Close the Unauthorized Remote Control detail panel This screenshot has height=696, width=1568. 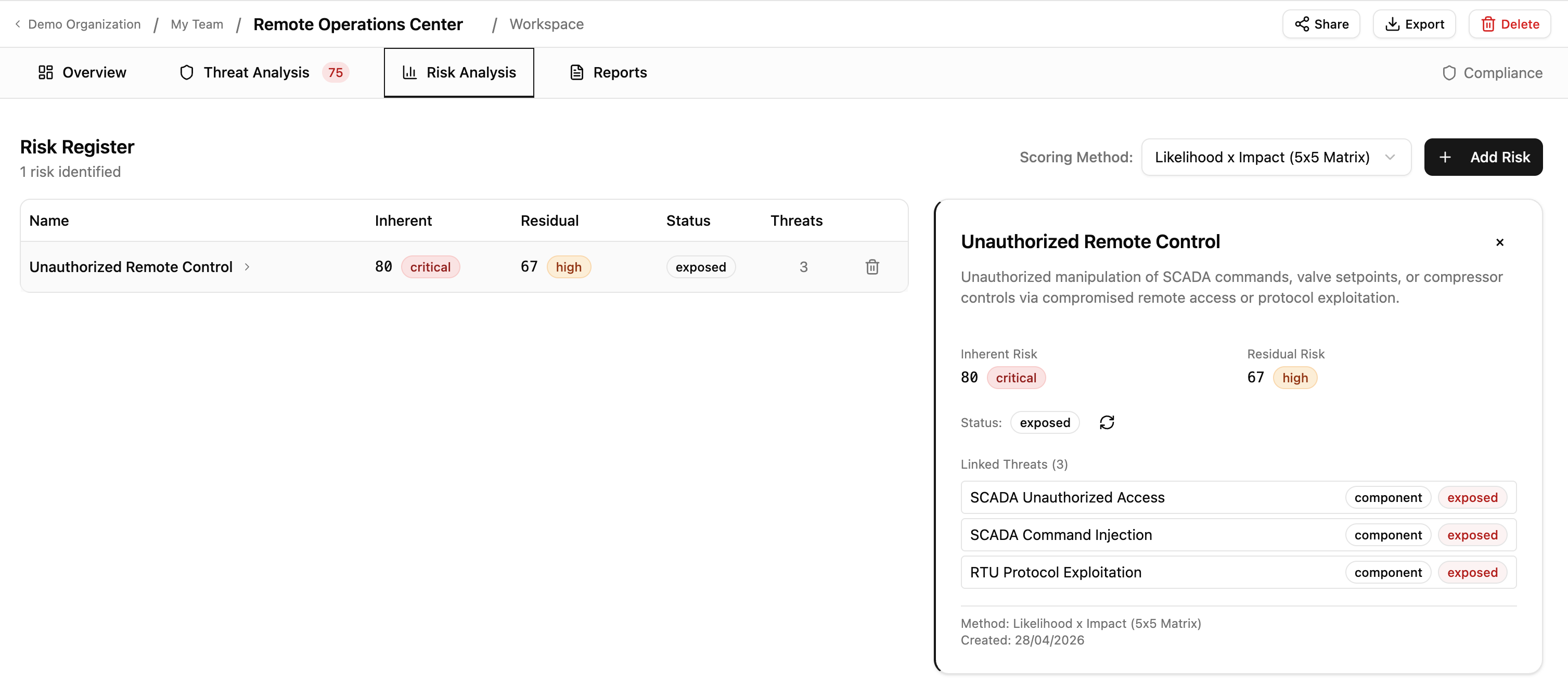pyautogui.click(x=1500, y=242)
